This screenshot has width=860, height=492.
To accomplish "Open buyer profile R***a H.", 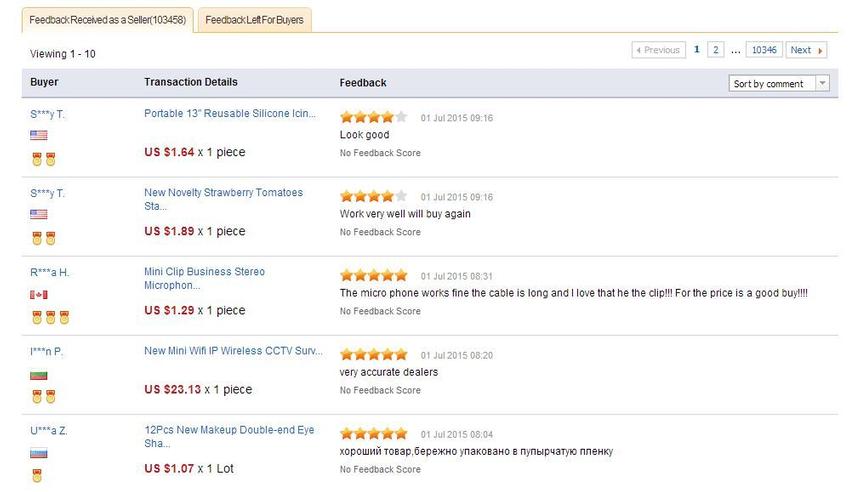I will tap(50, 272).
